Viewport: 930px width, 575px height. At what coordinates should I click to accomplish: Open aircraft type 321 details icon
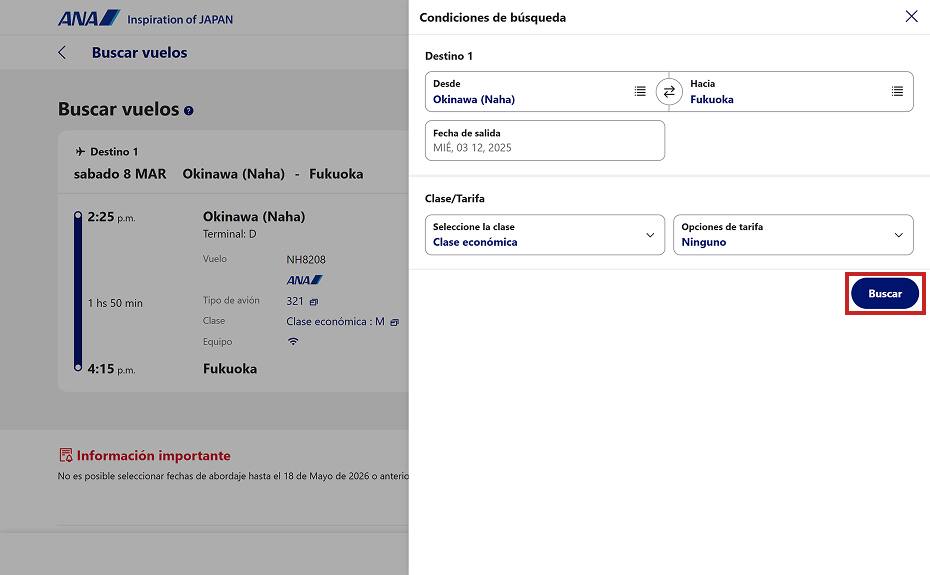tap(314, 302)
